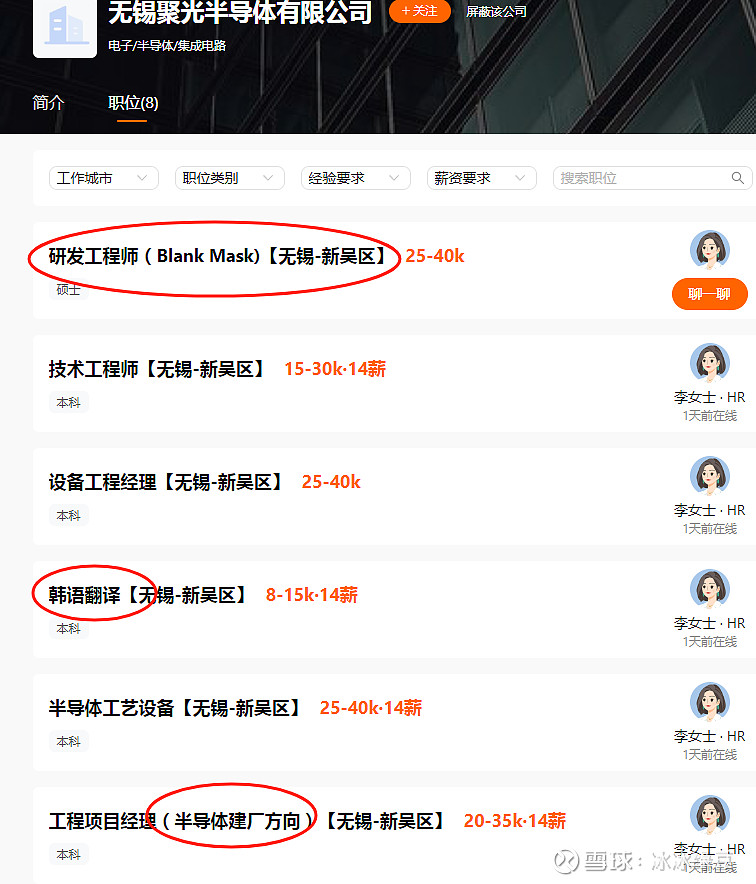
Task: Expand the 工作城市 dropdown
Action: (104, 178)
